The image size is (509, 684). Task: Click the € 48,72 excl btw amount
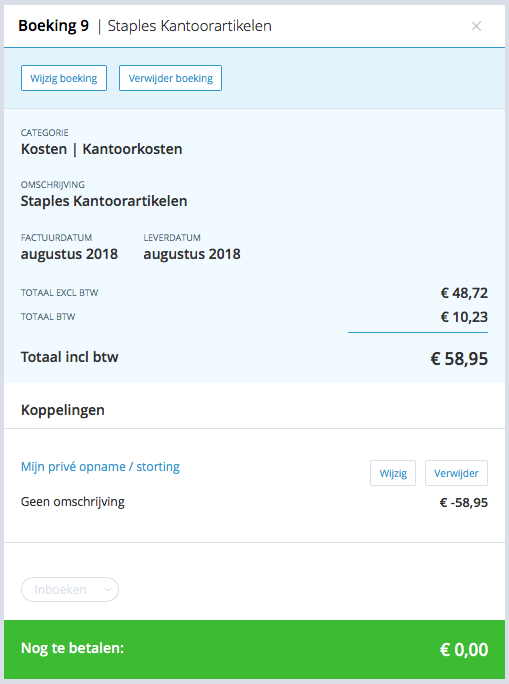(x=464, y=293)
